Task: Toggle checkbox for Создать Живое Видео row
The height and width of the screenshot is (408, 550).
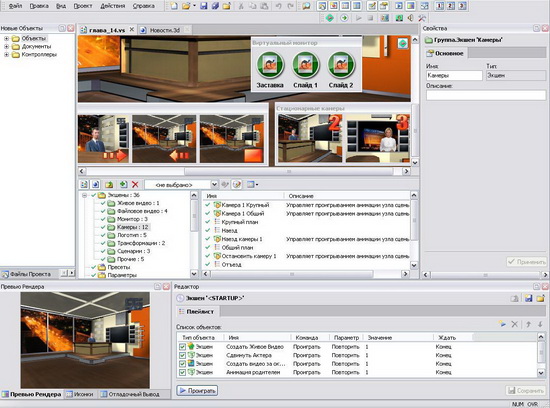Action: (x=182, y=347)
